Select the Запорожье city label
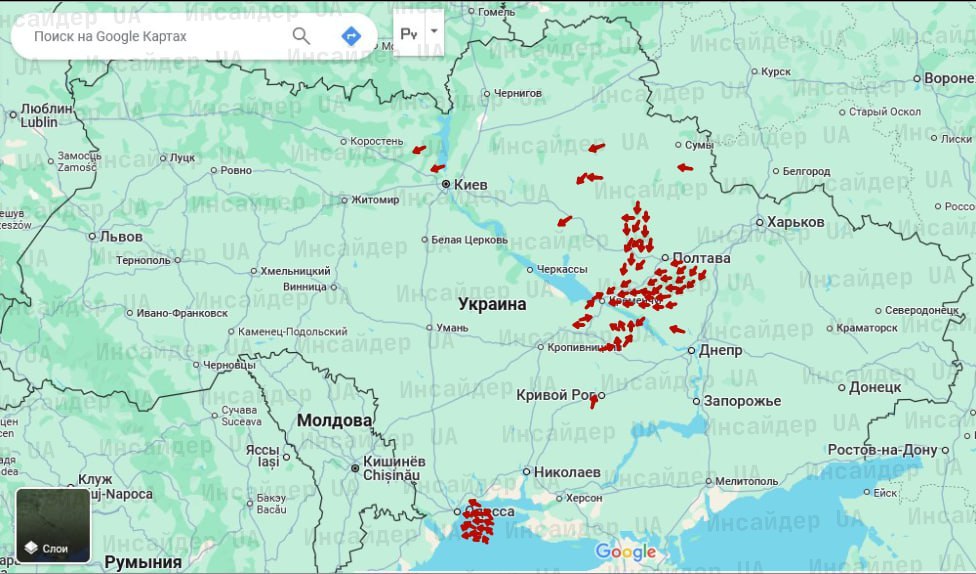 click(x=742, y=401)
